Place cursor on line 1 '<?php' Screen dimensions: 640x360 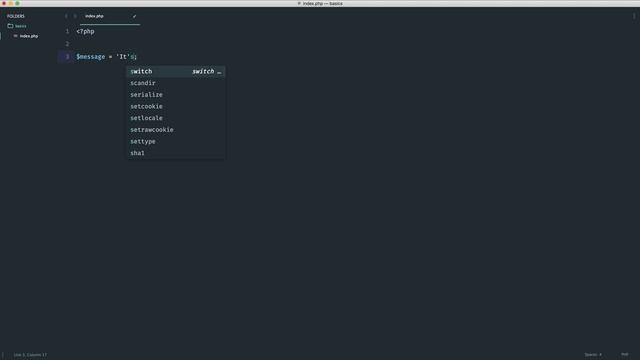point(85,31)
